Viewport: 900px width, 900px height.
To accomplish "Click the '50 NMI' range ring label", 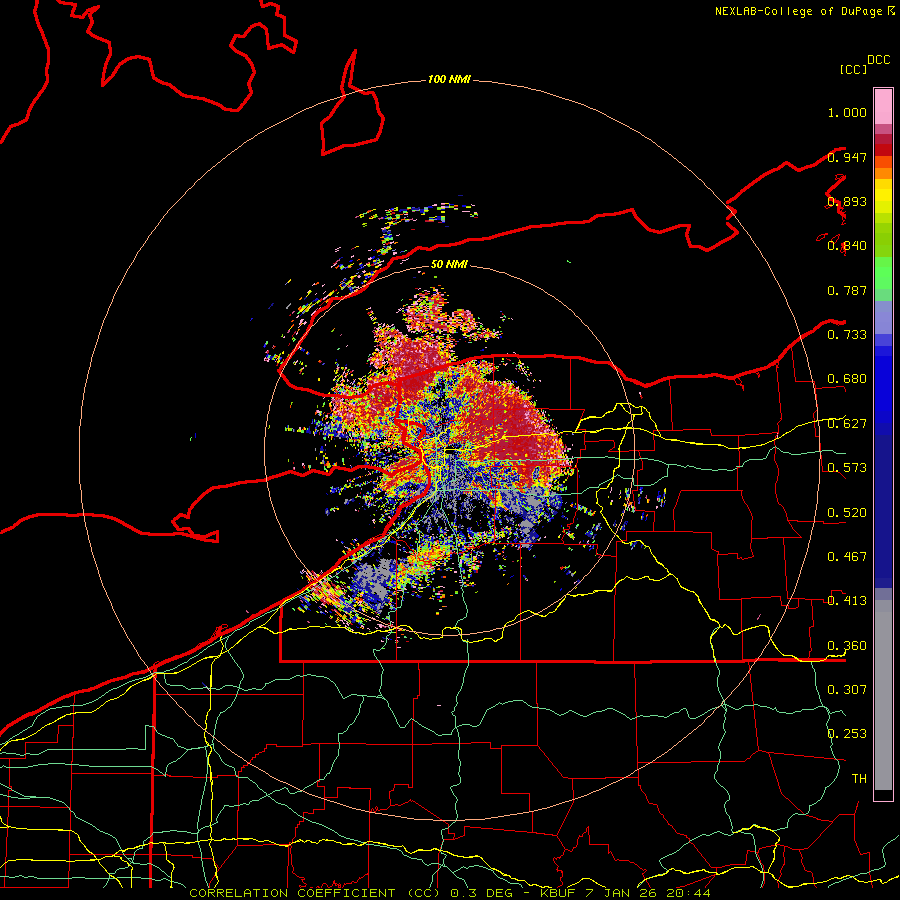I will point(449,265).
